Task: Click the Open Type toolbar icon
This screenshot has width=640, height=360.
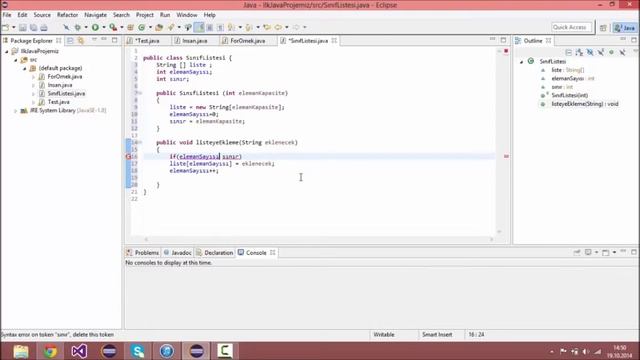Action: (x=159, y=27)
